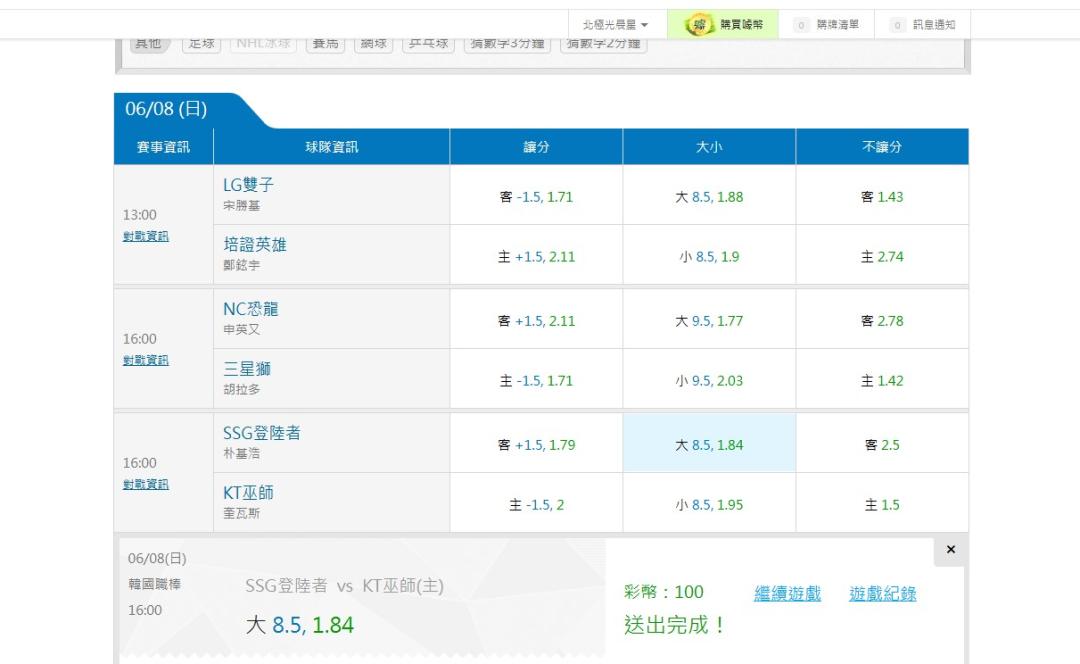The image size is (1080, 664).
Task: Pick over 大 9.5, 1.77
Action: tap(709, 321)
